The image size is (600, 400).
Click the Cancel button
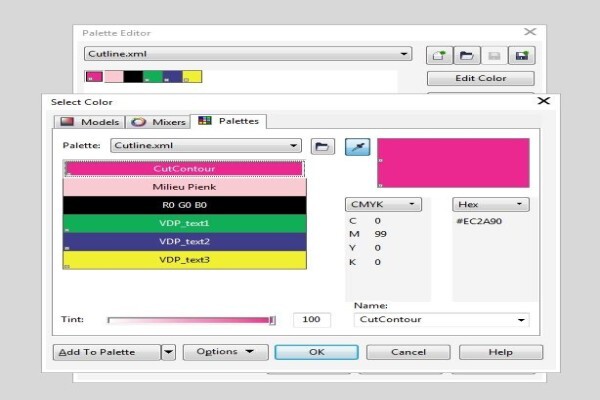(408, 352)
